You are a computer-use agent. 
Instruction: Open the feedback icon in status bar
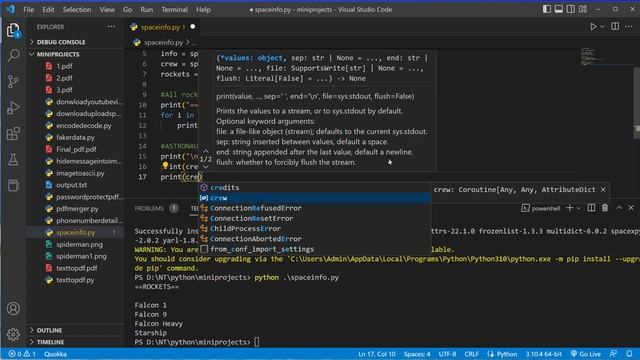pos(613,354)
